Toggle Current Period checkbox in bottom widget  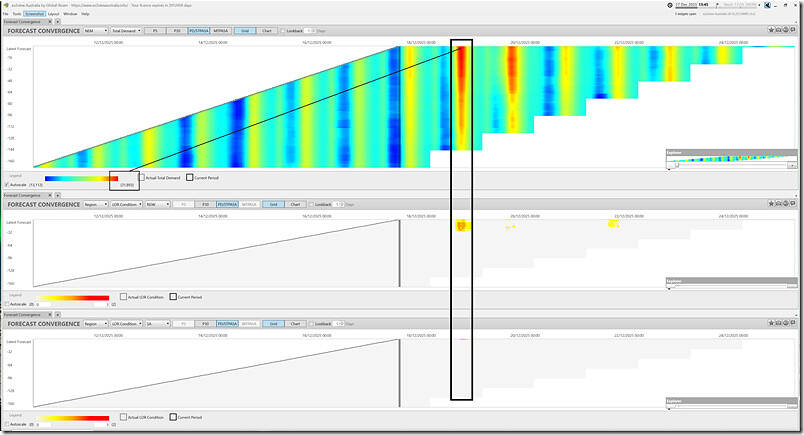pos(173,417)
